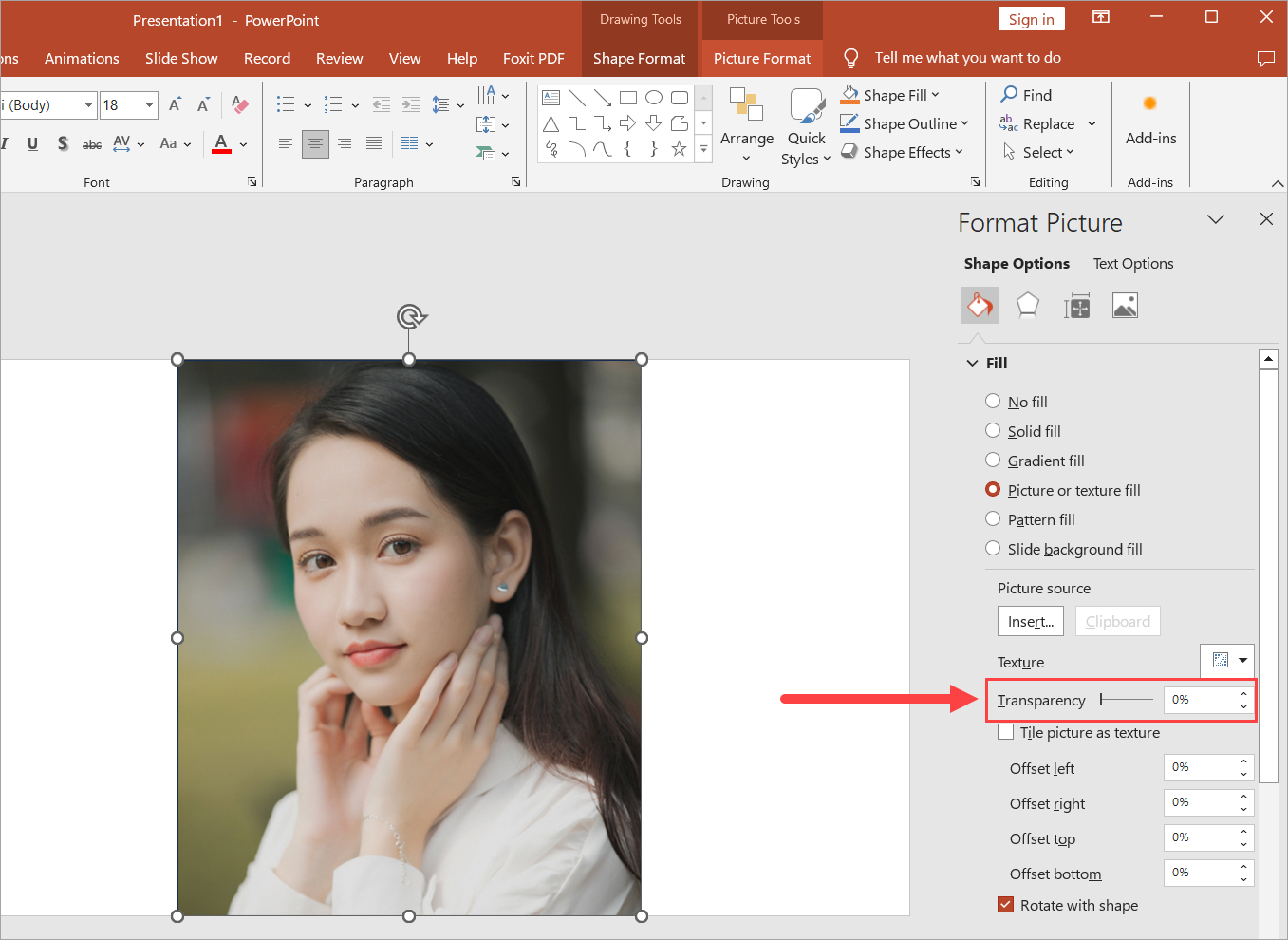
Task: Disable the Rotate with shape checkbox
Action: coord(1005,904)
